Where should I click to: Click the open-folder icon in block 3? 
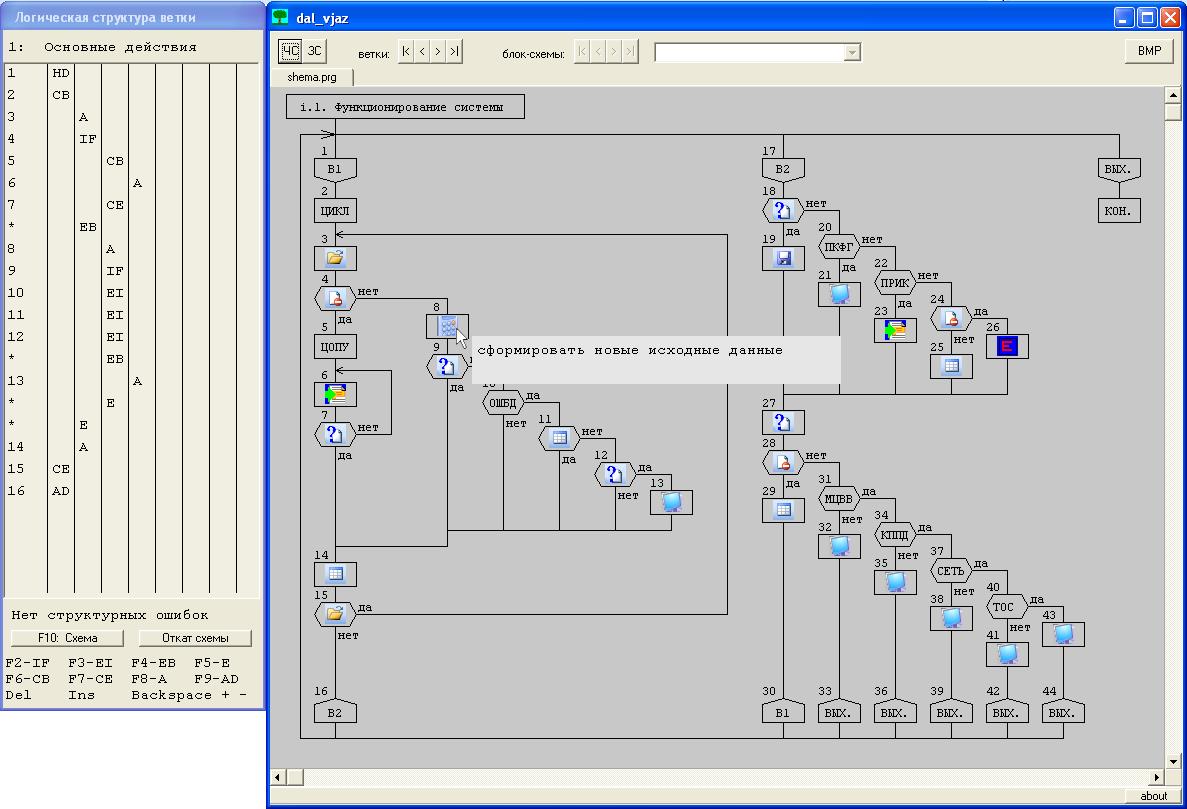pos(335,258)
